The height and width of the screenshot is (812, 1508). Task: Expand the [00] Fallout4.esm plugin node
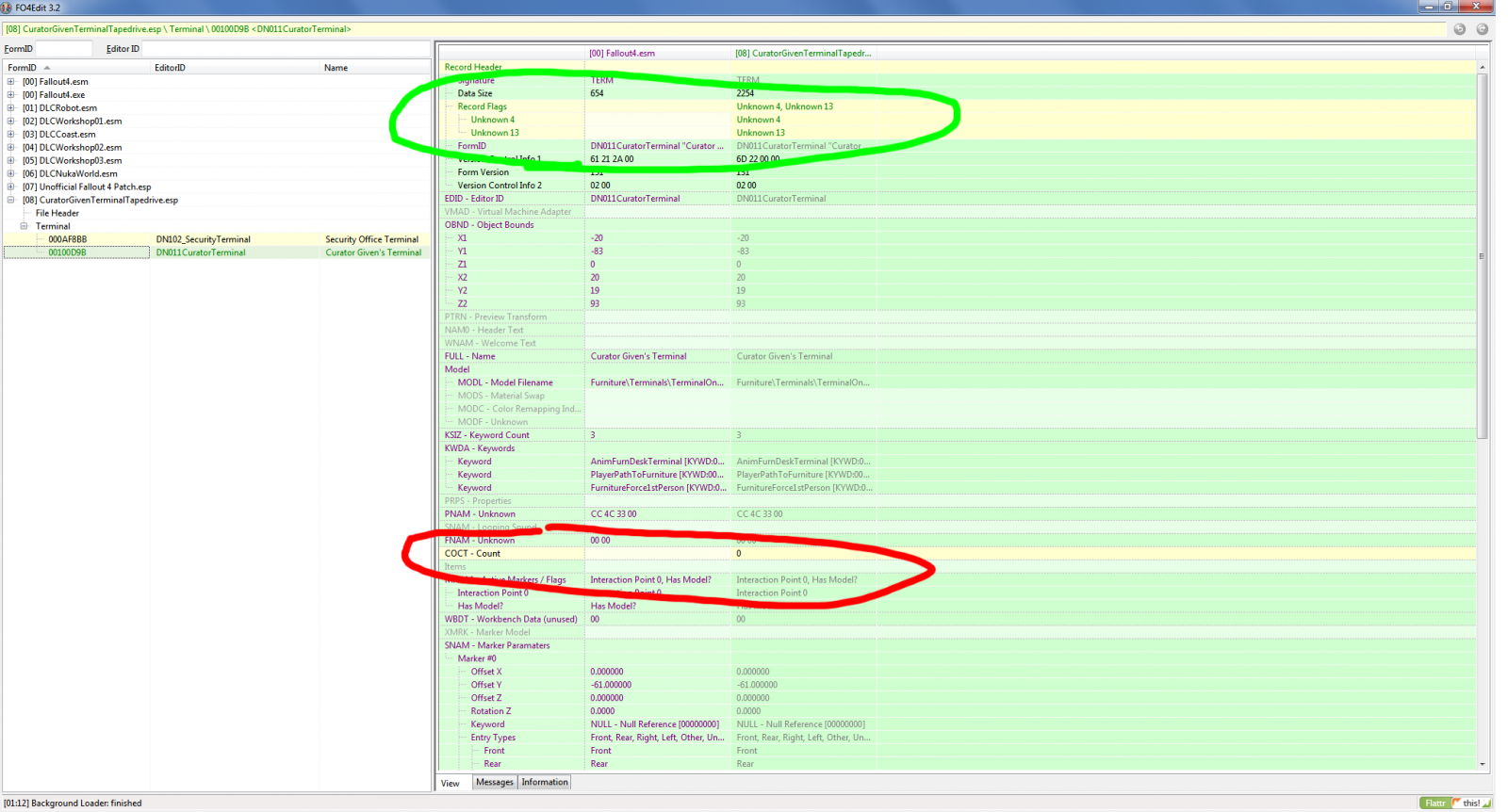11,82
